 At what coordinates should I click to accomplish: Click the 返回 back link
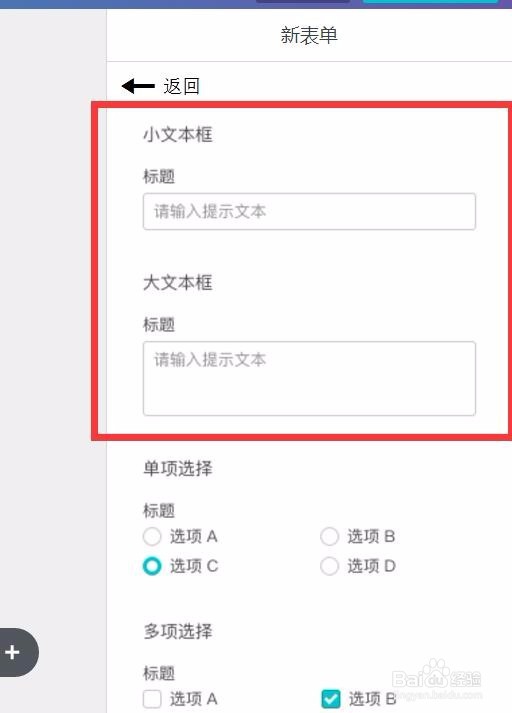pyautogui.click(x=181, y=86)
